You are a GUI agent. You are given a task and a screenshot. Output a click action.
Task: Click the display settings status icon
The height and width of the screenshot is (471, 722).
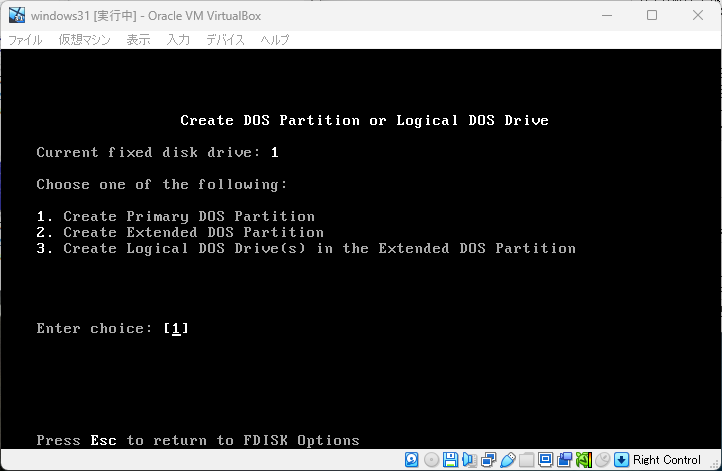click(x=546, y=459)
